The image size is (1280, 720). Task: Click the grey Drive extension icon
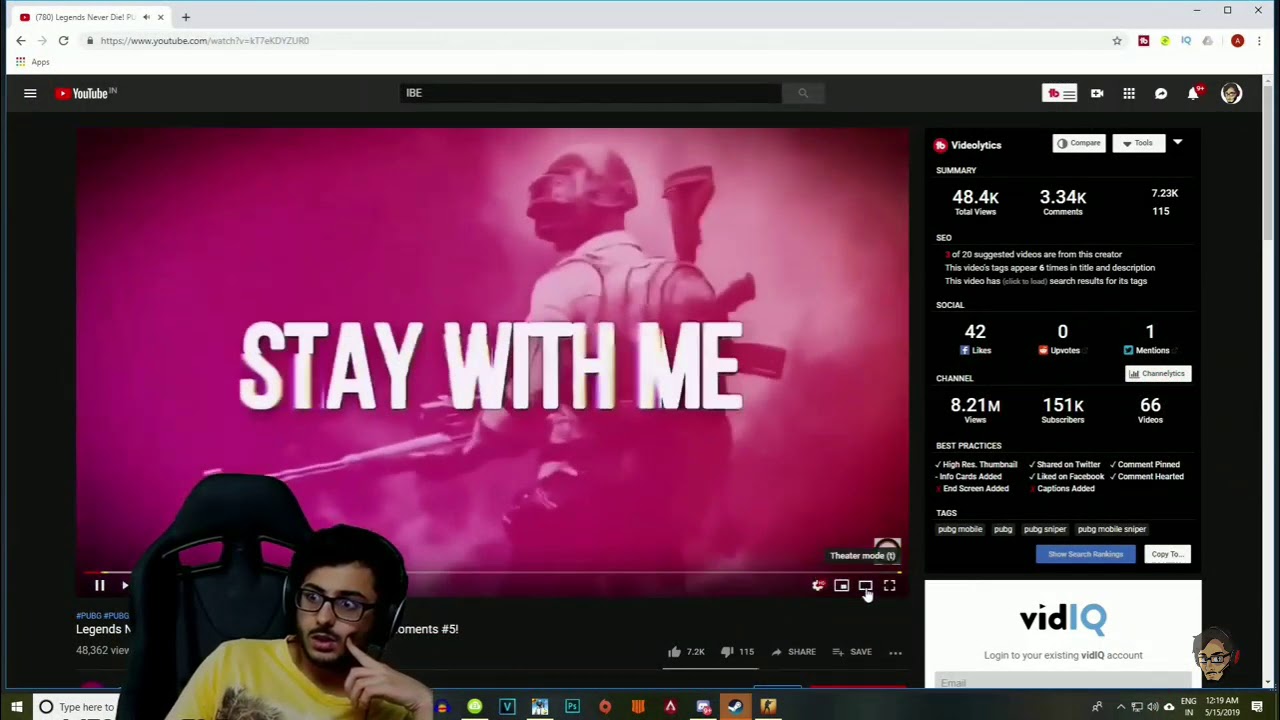coord(1208,41)
